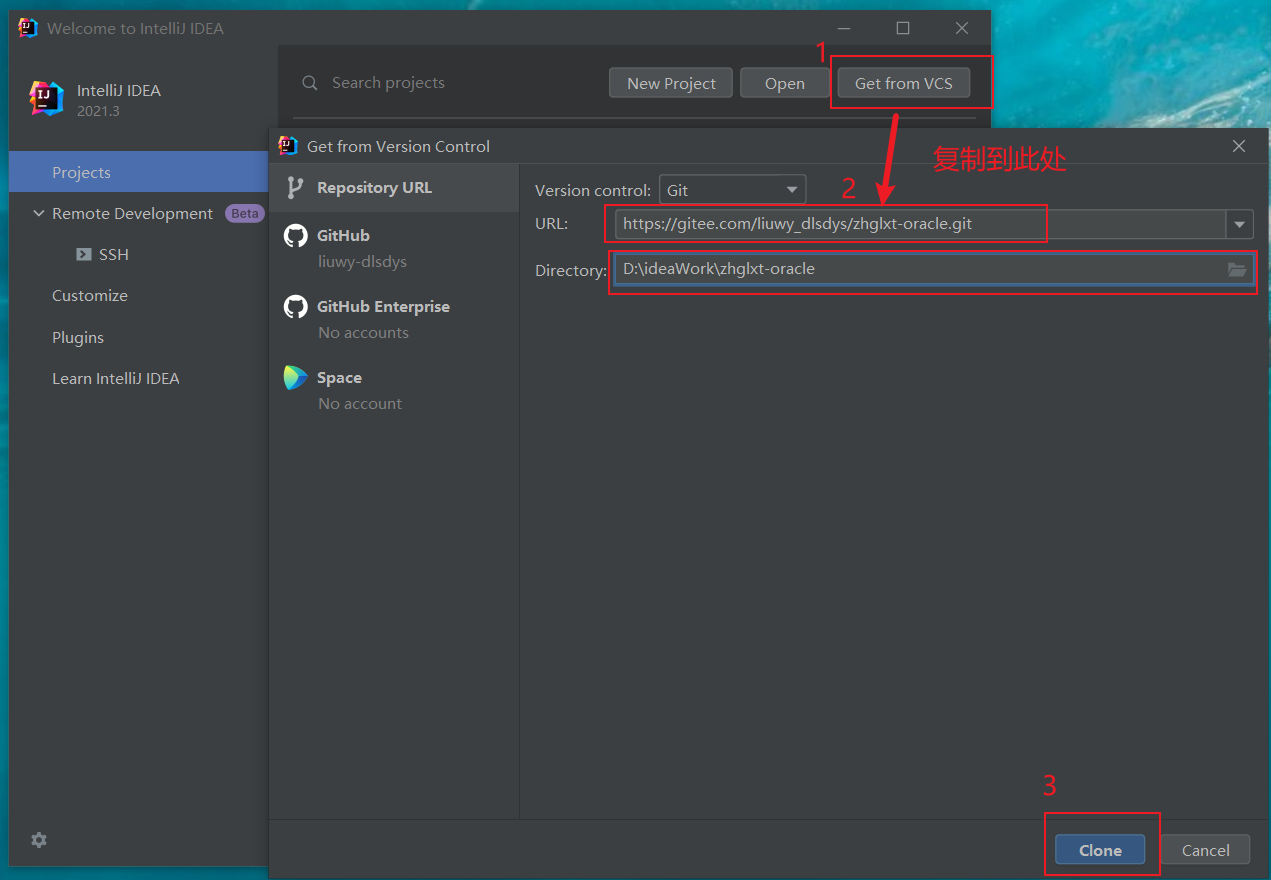Select Repository URL option
1271x880 pixels.
pos(394,188)
